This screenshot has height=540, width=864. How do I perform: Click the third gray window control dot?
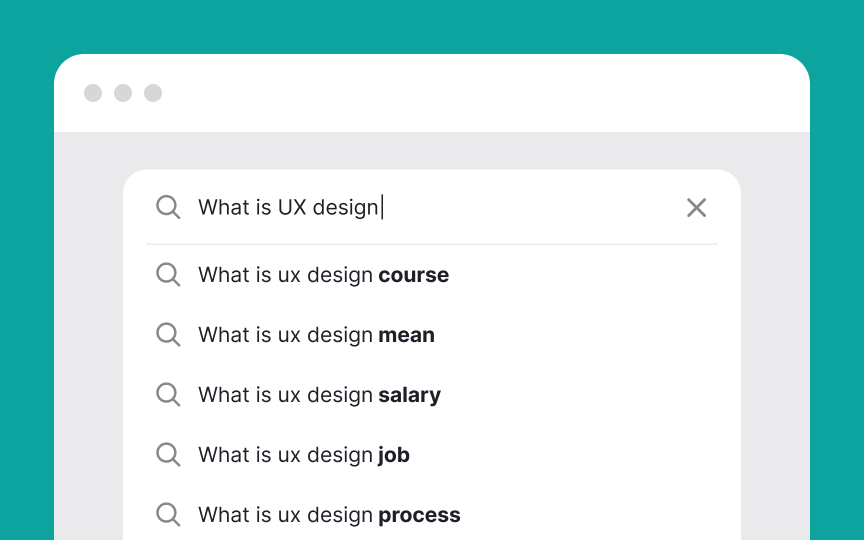(153, 93)
